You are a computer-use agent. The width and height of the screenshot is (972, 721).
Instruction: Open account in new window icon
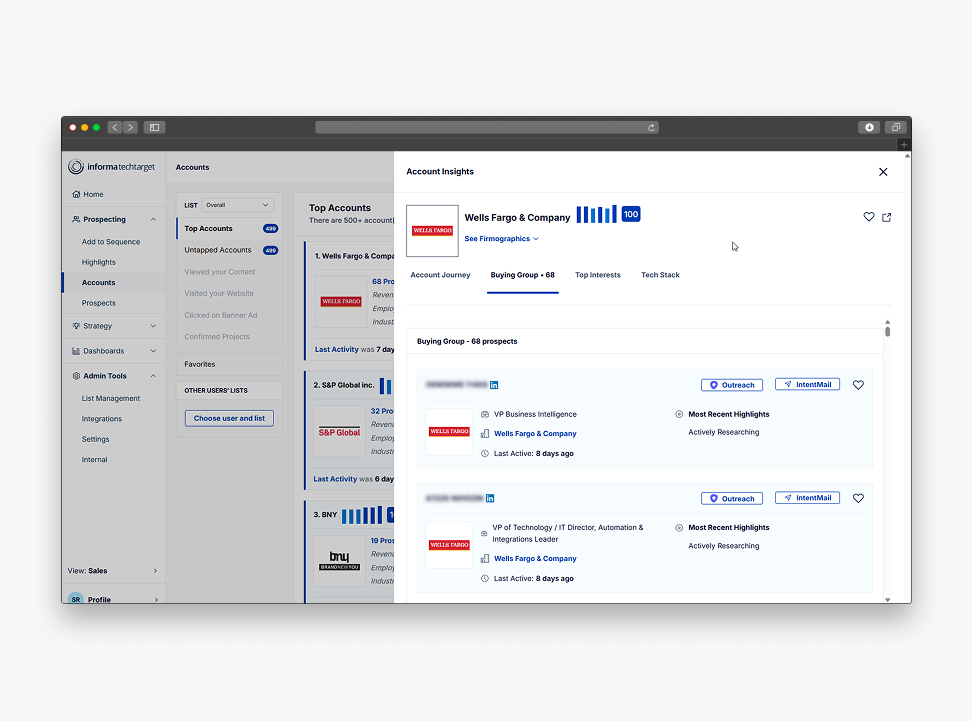point(886,217)
